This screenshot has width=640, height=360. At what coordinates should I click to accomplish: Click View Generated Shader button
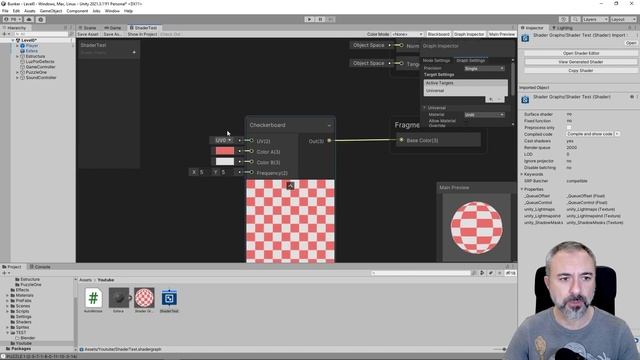tap(581, 62)
